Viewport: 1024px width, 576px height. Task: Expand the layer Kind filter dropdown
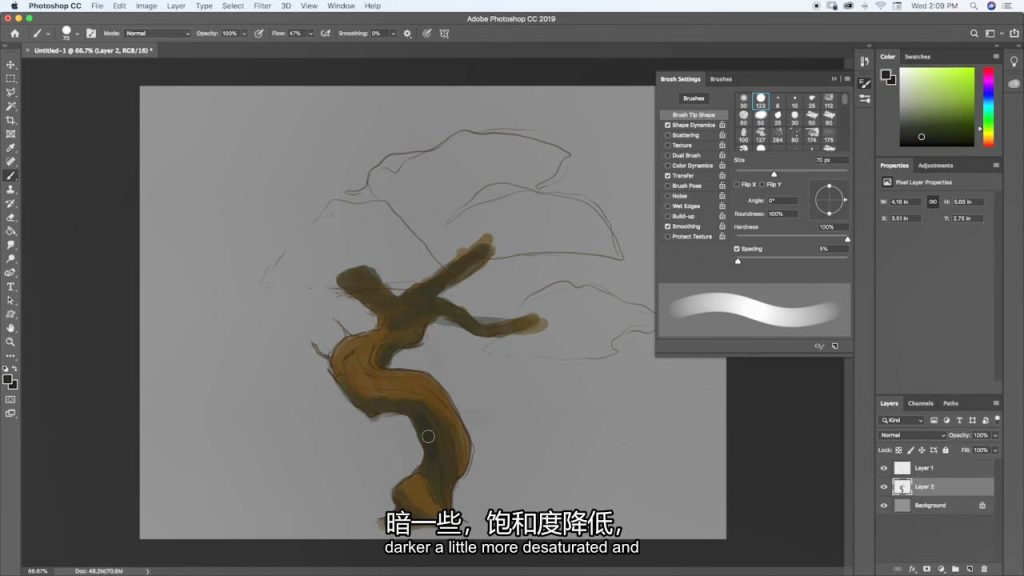(x=903, y=420)
